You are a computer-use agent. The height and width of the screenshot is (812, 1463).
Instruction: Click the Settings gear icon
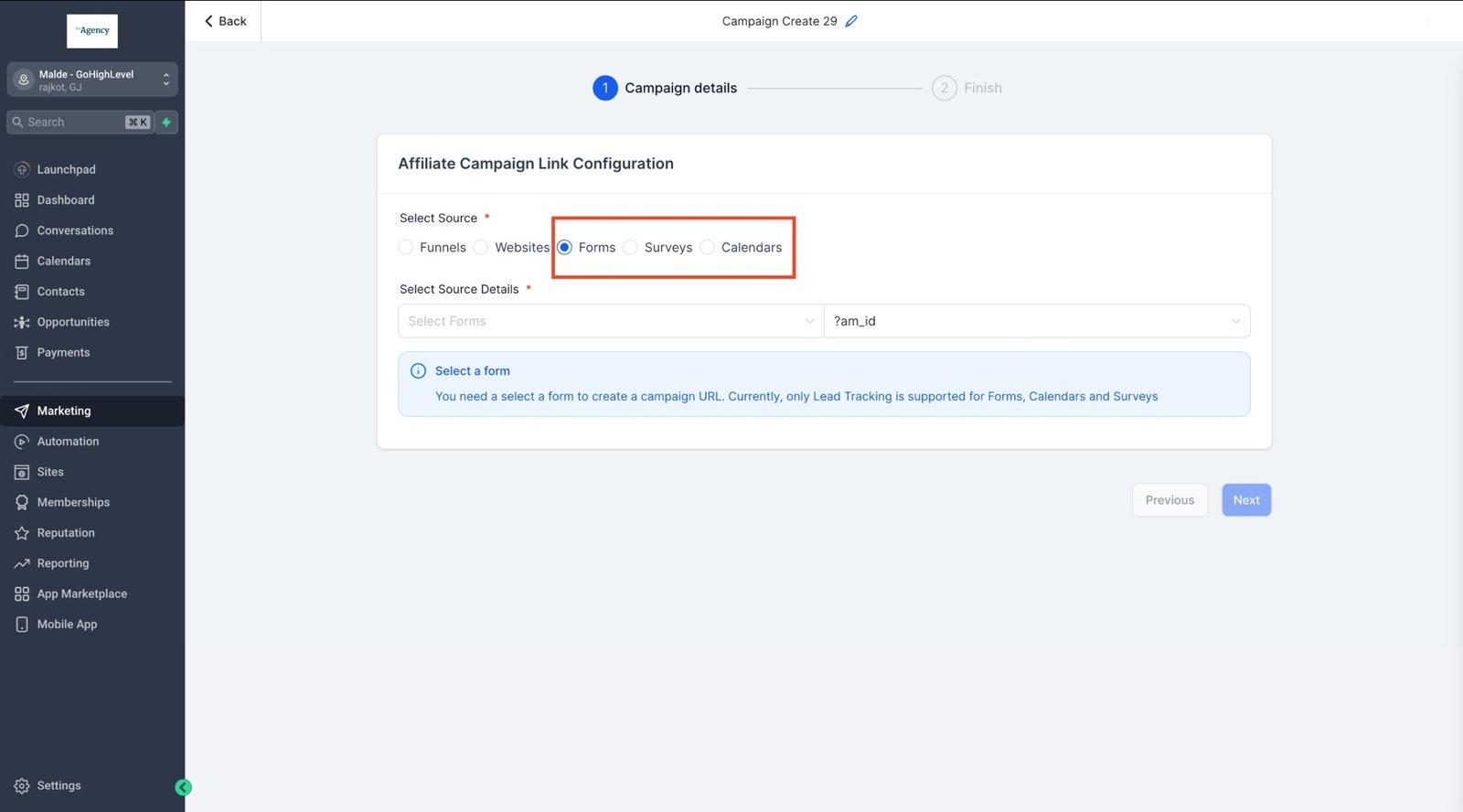22,785
